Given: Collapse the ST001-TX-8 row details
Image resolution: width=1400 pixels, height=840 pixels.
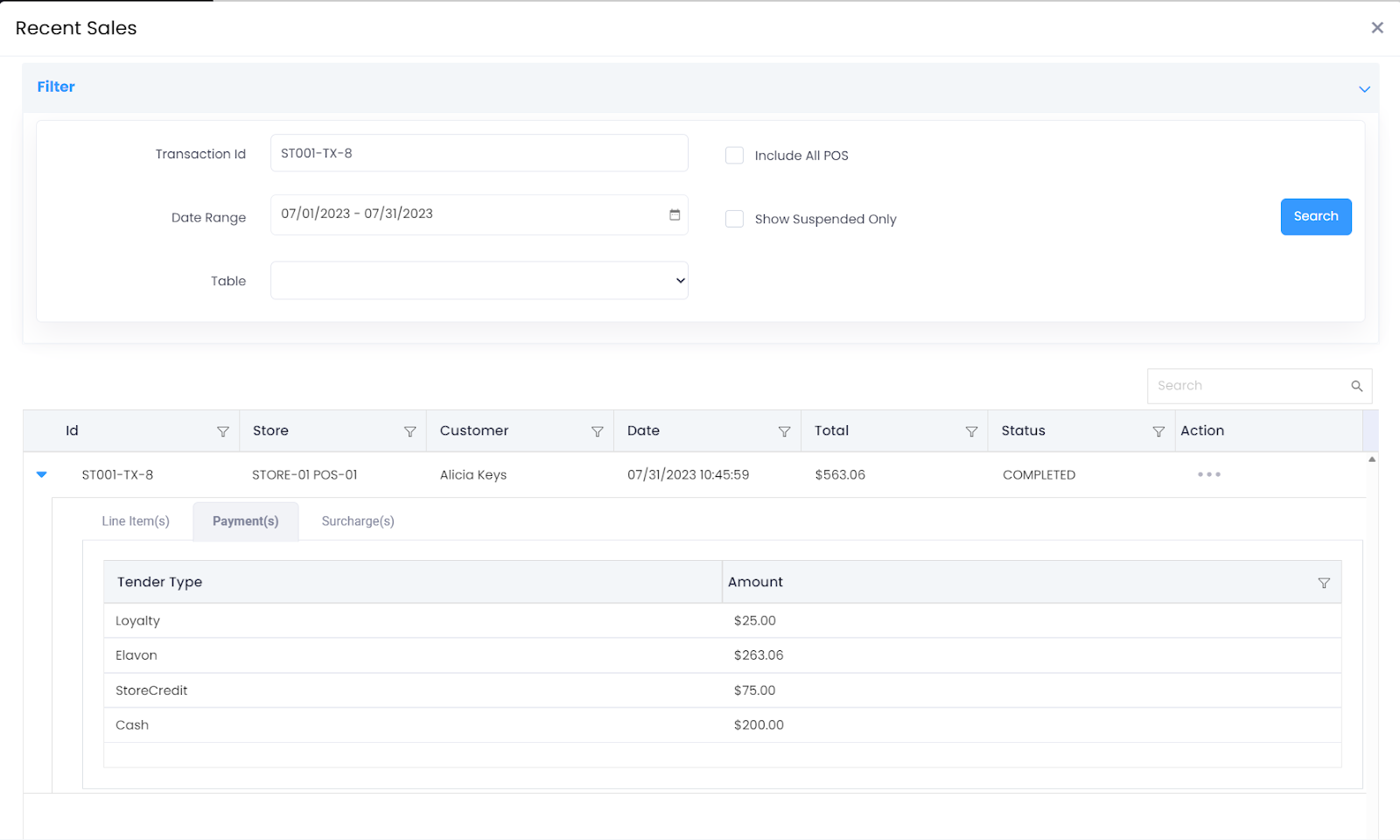Looking at the screenshot, I should coord(41,474).
